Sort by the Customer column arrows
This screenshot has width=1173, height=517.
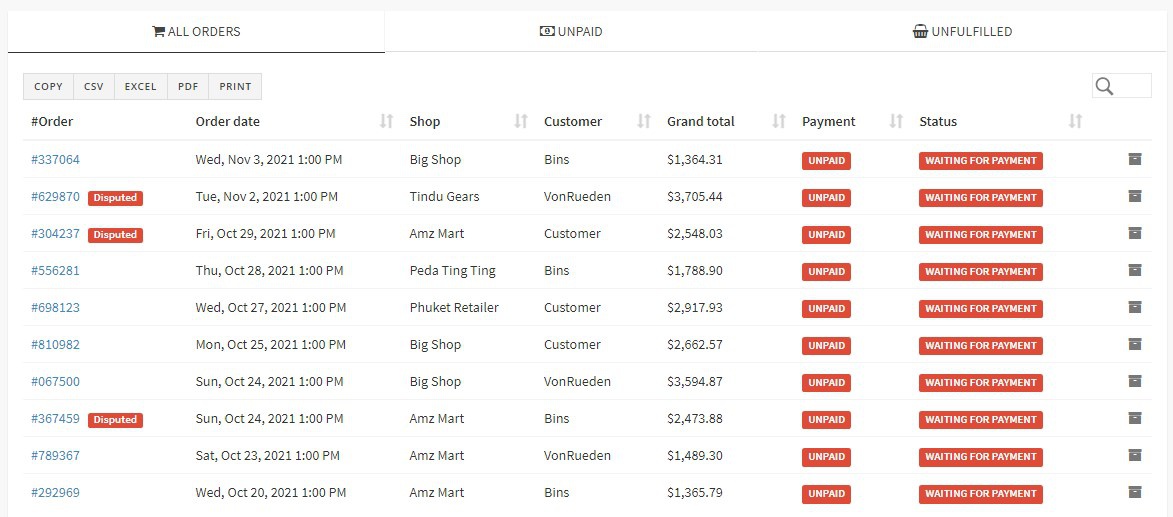(644, 122)
